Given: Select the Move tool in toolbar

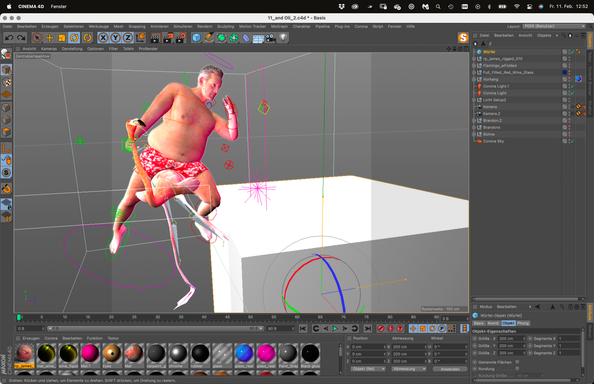Looking at the screenshot, I should coord(49,37).
